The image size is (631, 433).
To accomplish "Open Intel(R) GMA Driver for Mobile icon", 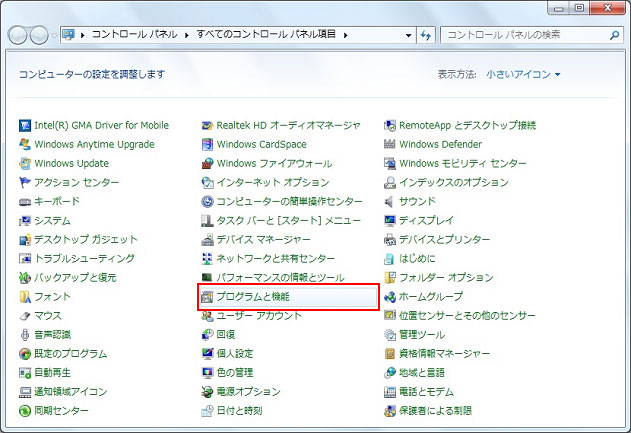I will click(x=25, y=126).
